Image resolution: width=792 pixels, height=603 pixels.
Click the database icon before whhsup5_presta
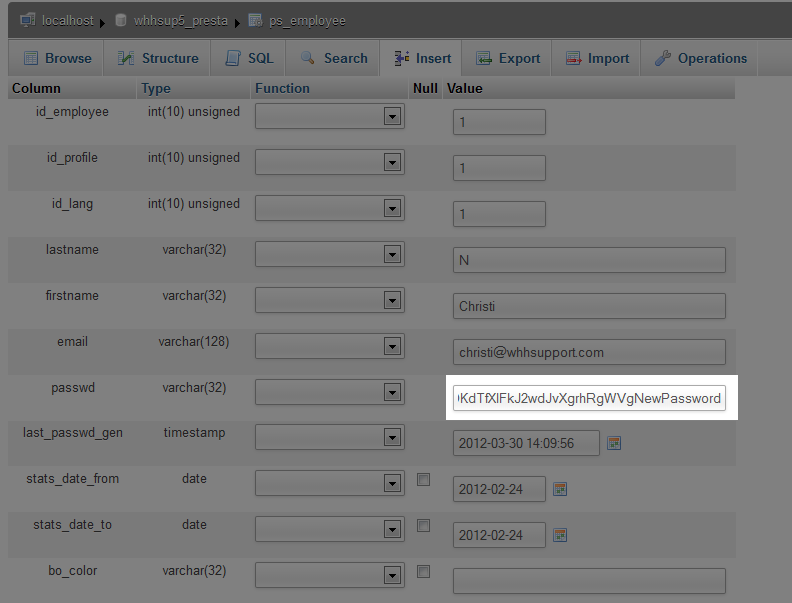tap(121, 20)
